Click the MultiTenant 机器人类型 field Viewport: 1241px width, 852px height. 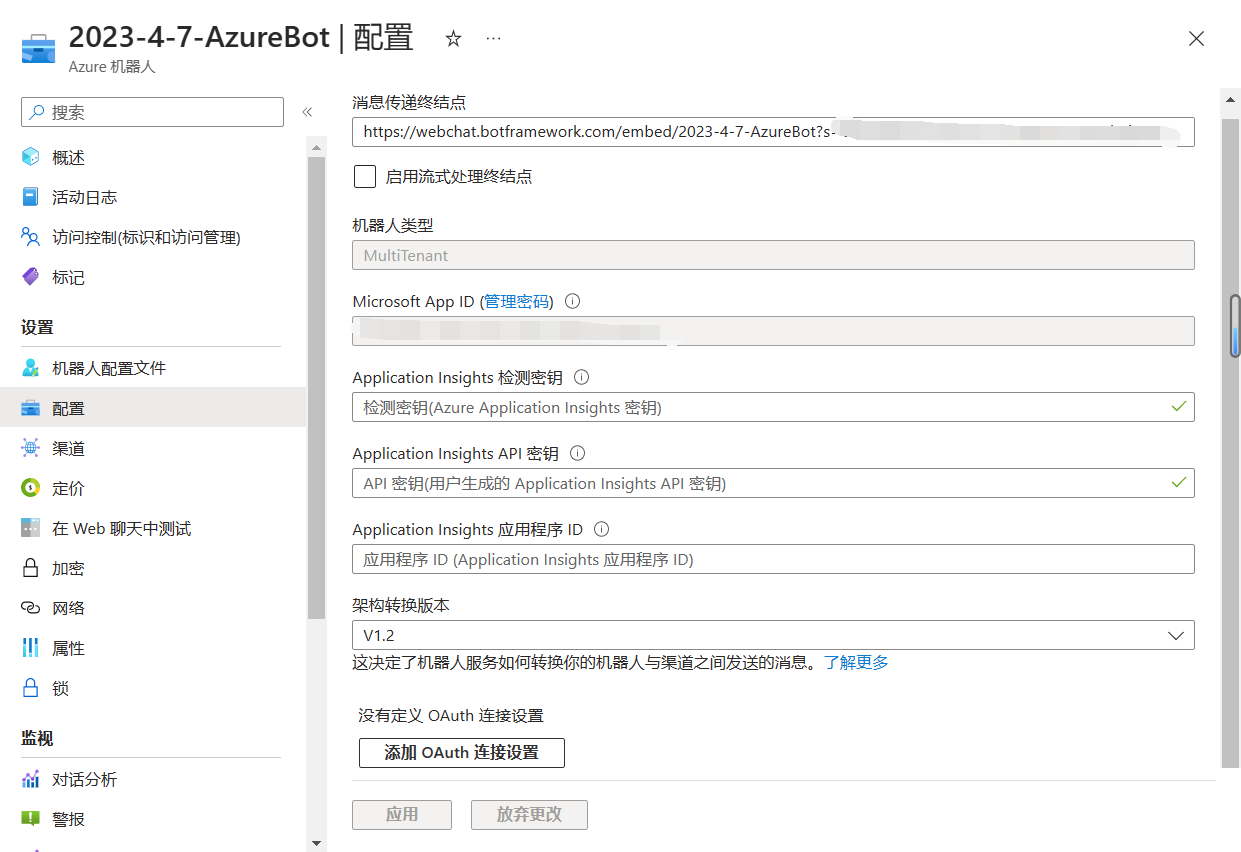pyautogui.click(x=773, y=255)
